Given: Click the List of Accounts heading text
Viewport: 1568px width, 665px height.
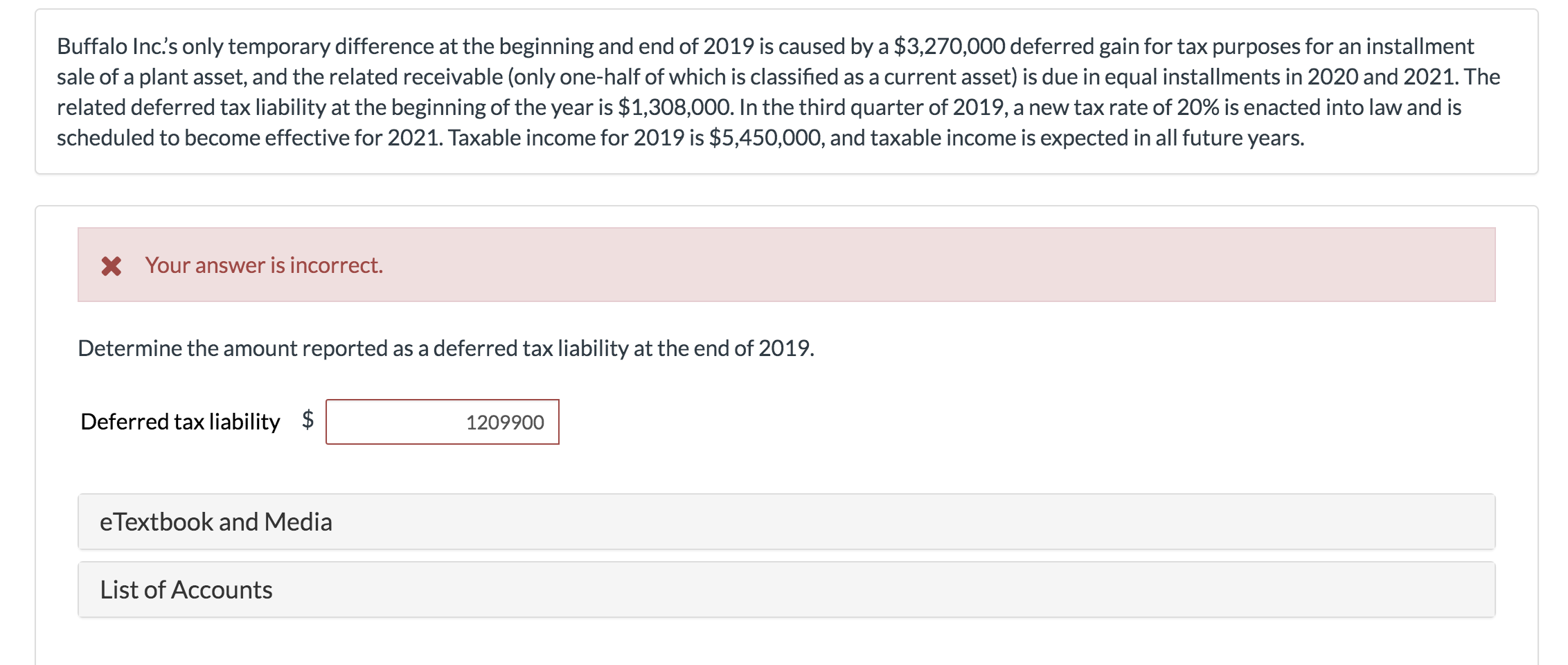Looking at the screenshot, I should (186, 589).
